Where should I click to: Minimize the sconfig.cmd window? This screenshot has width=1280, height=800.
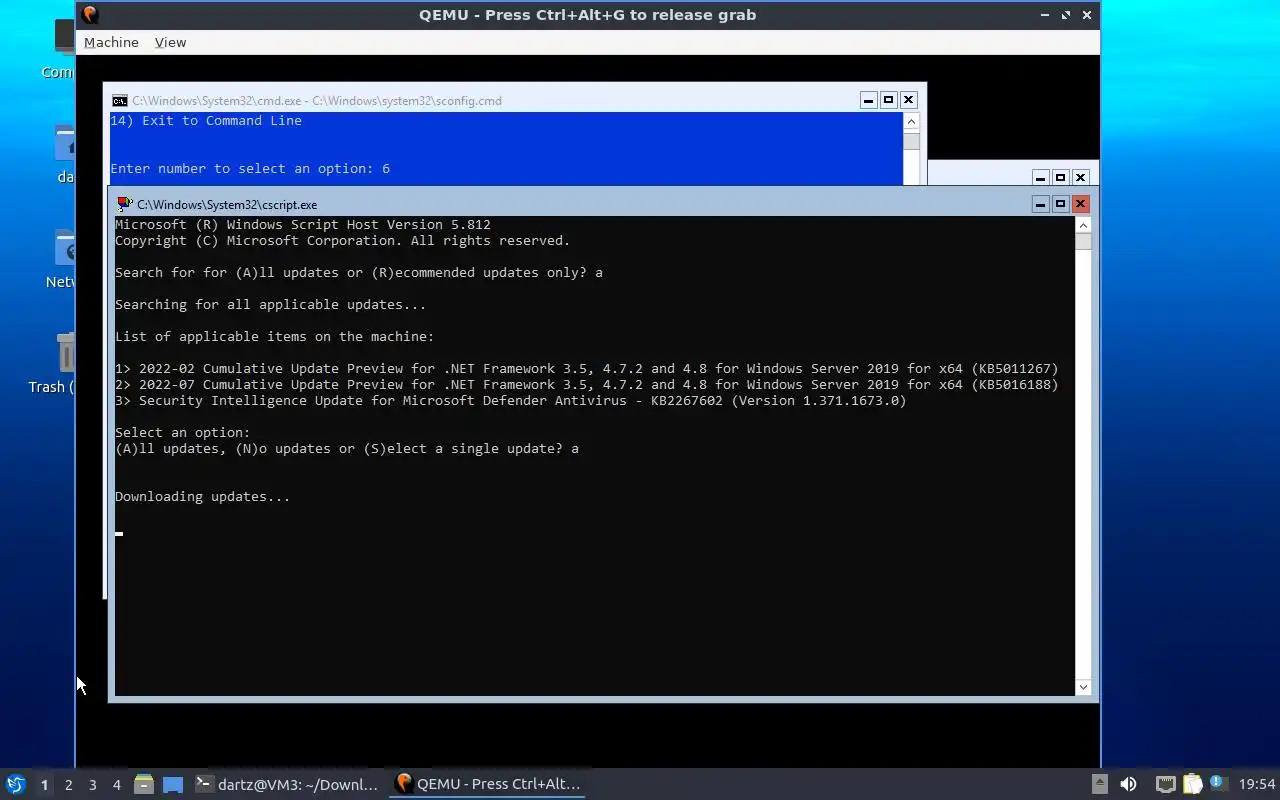[868, 100]
